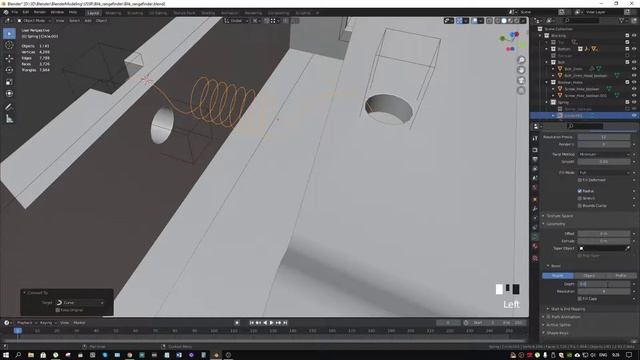Screen dimensions: 640x360
Task: Expand the Texture Space panel
Action: pyautogui.click(x=560, y=216)
